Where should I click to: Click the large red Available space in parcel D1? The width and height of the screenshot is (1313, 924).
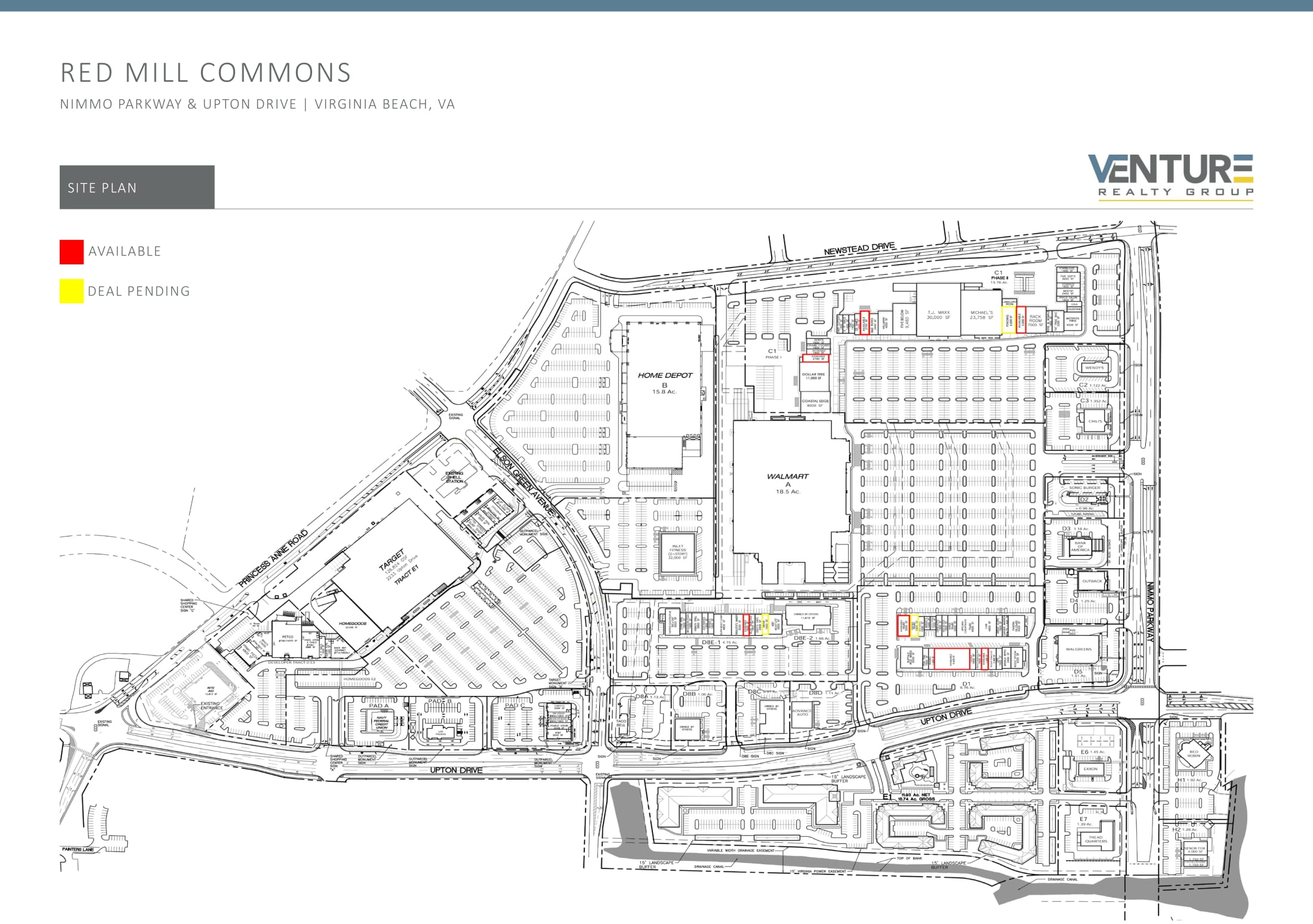952,659
